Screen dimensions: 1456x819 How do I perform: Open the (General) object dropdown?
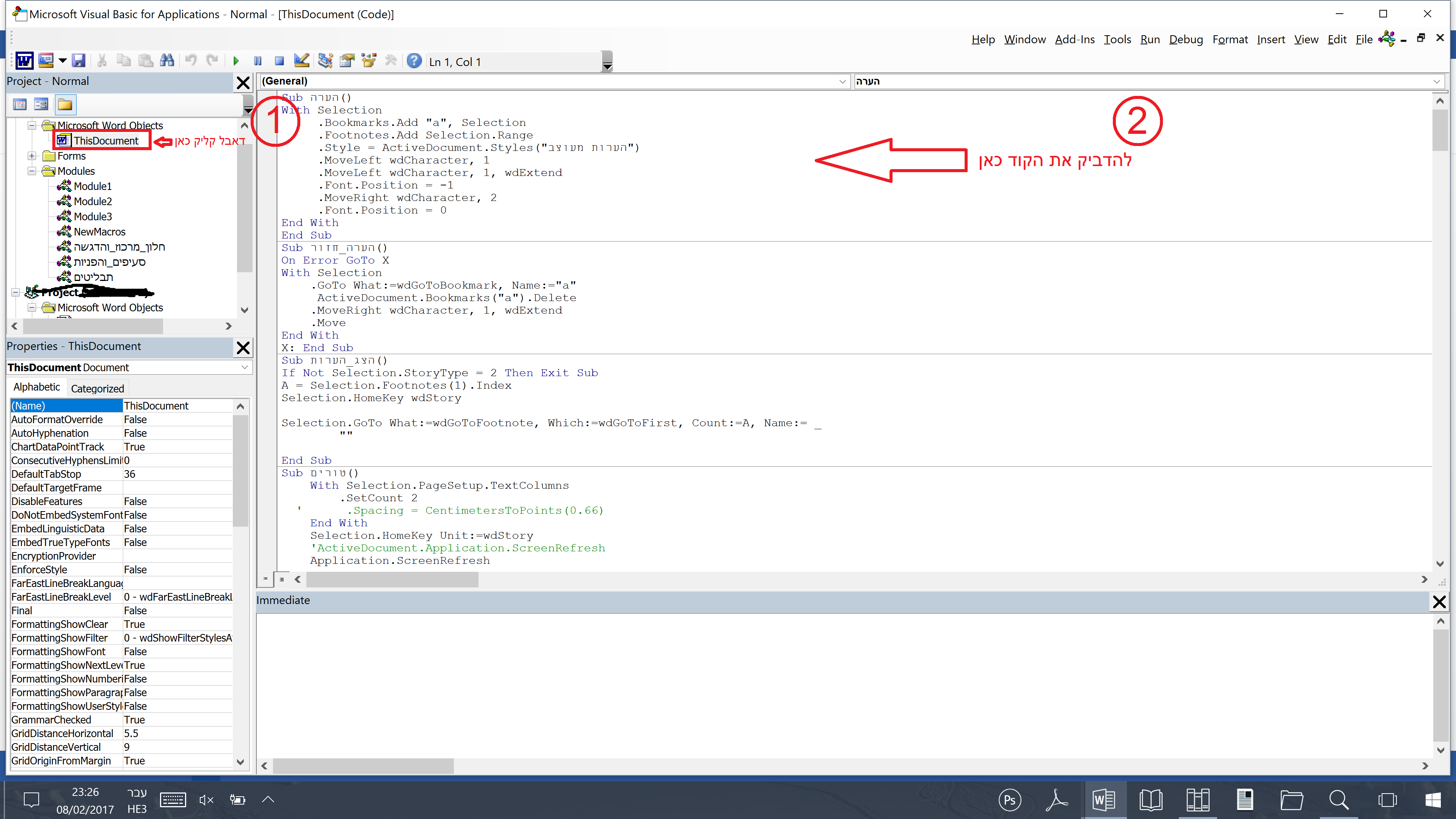pyautogui.click(x=842, y=82)
